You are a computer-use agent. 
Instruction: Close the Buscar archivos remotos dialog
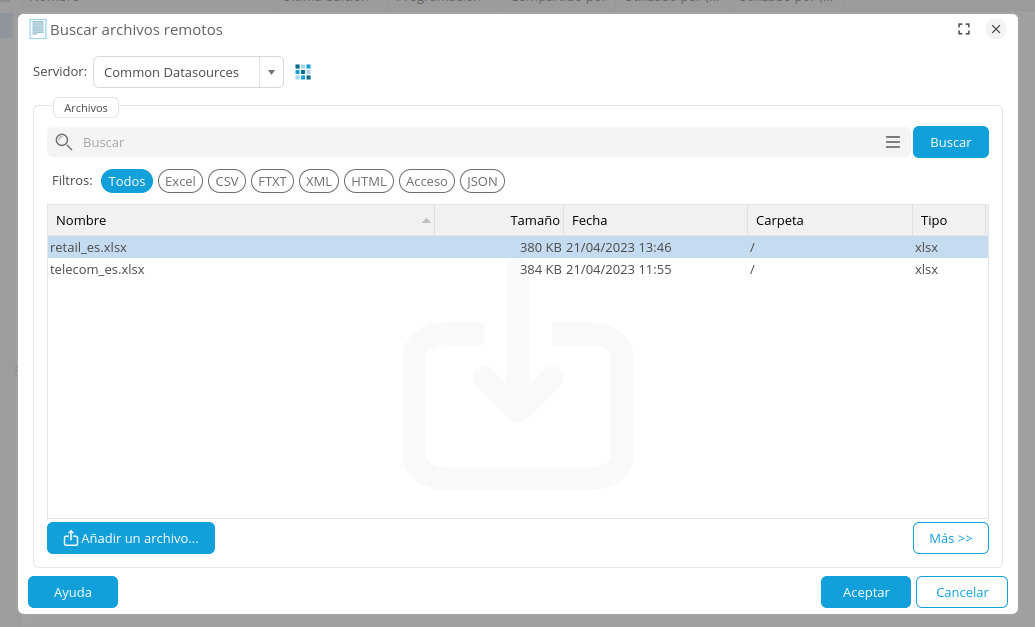996,30
